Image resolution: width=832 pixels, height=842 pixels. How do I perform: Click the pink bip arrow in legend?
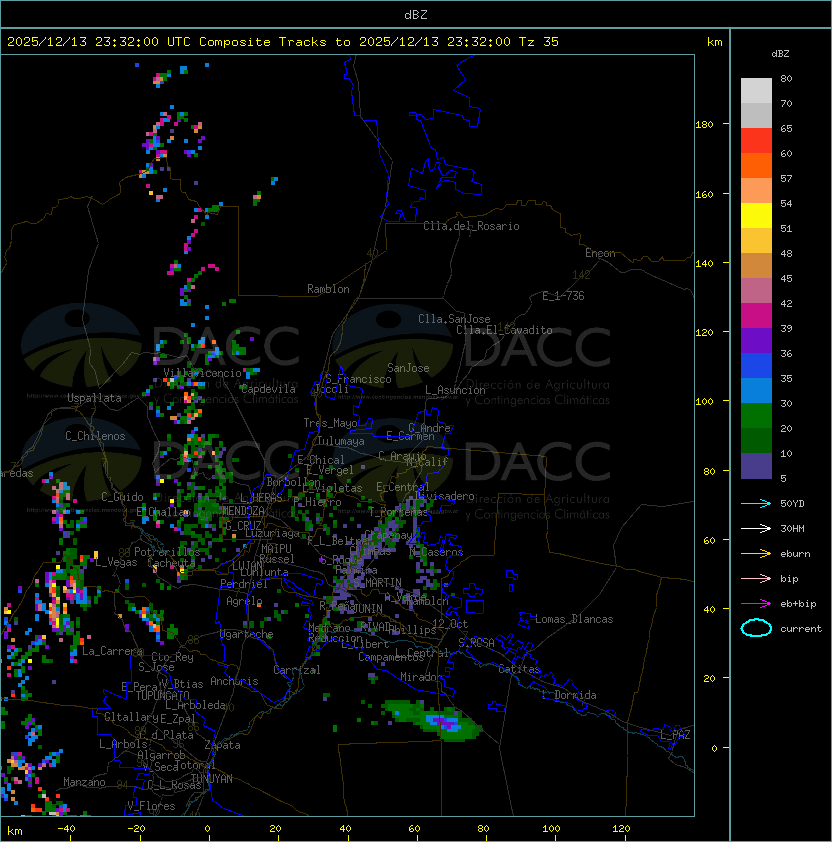coord(756,579)
